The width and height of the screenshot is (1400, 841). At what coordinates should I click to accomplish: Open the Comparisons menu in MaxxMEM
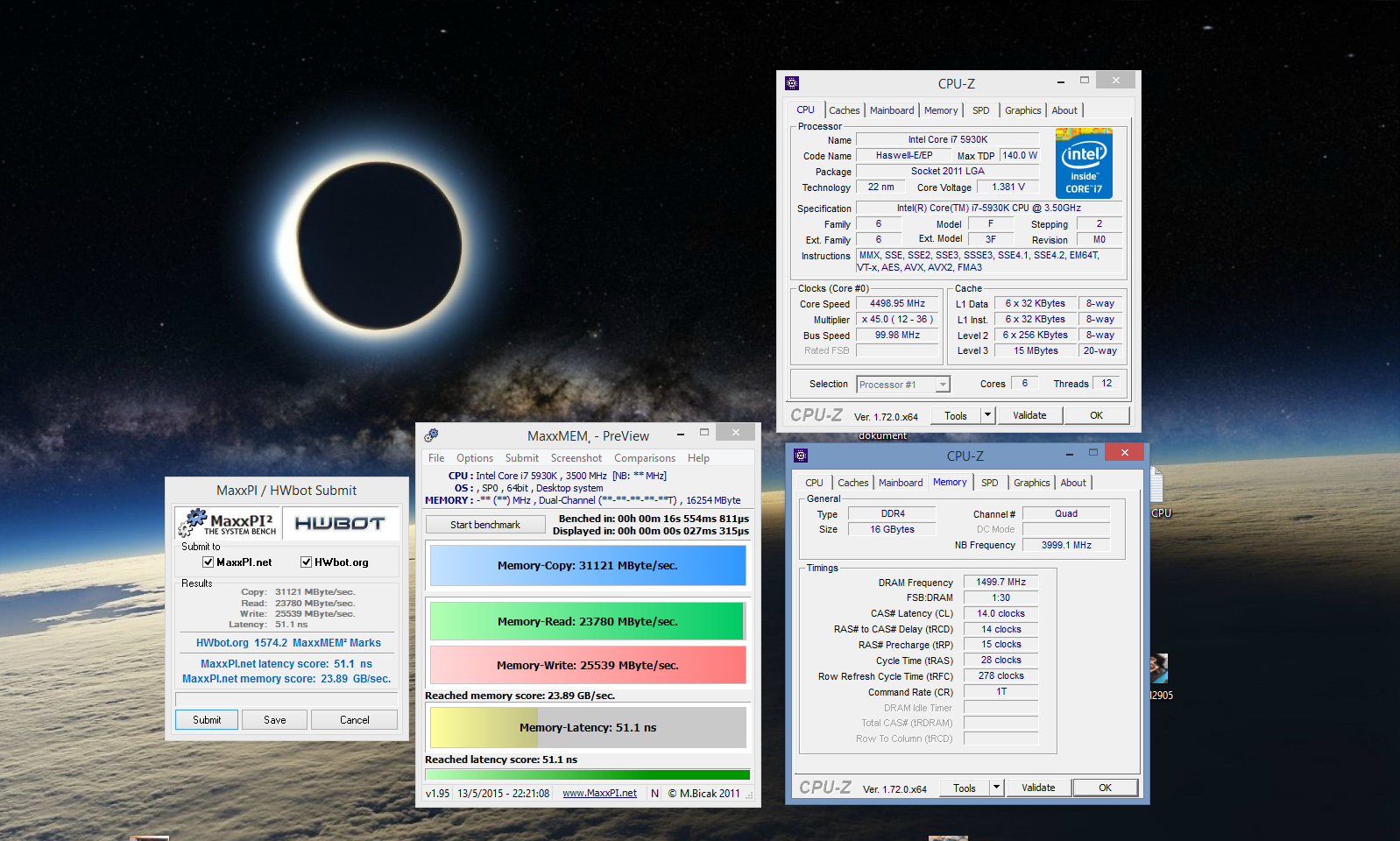coord(645,458)
